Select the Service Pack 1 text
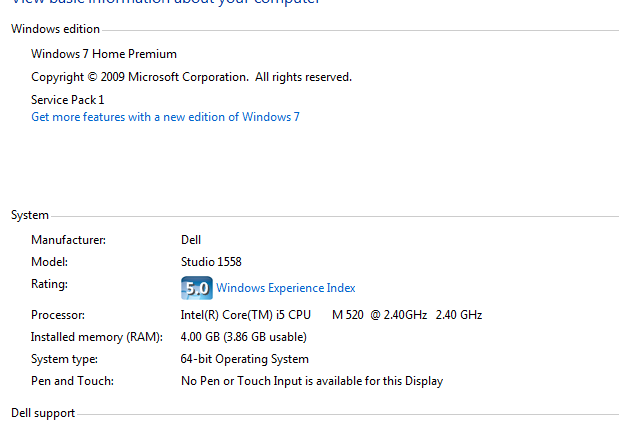Viewport: 619px width, 424px height. click(67, 100)
